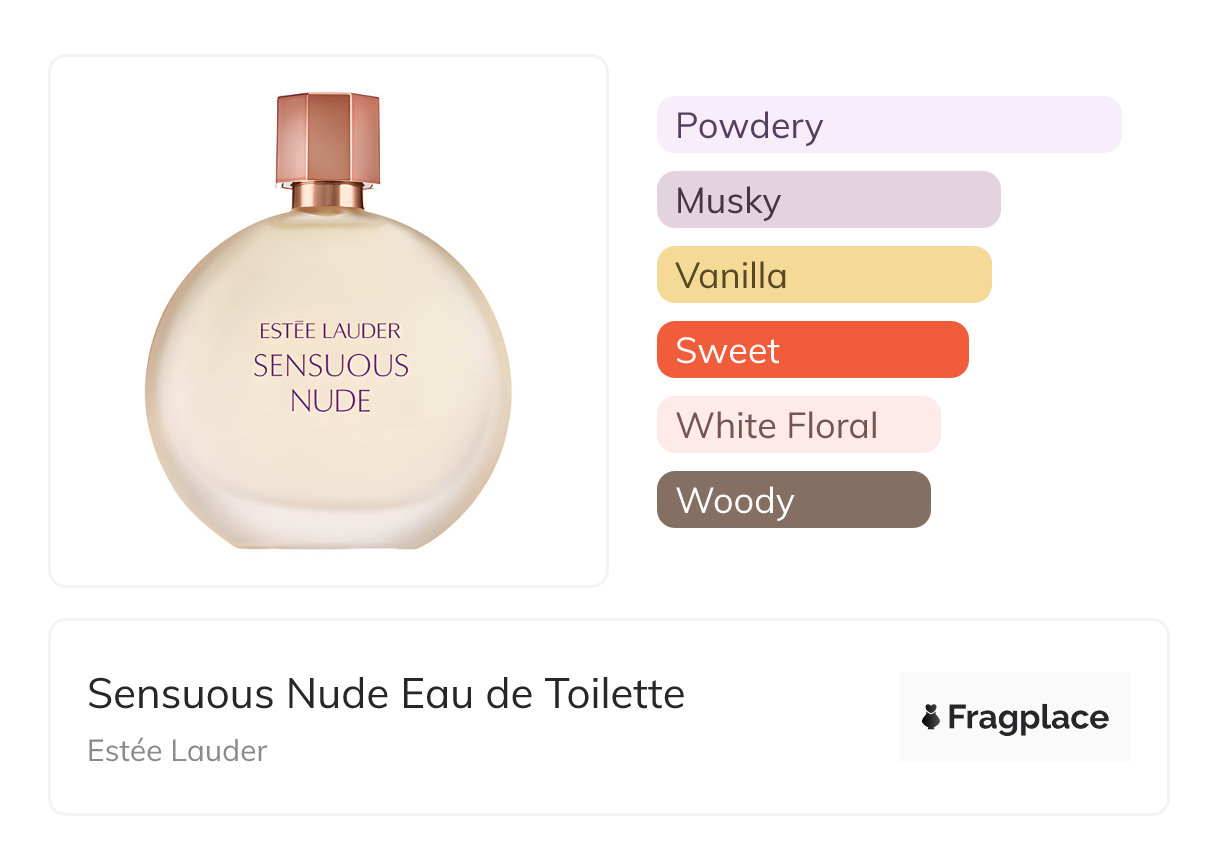Click the word Sensuous in product title
Screen dimensions: 1218x864
[182, 693]
